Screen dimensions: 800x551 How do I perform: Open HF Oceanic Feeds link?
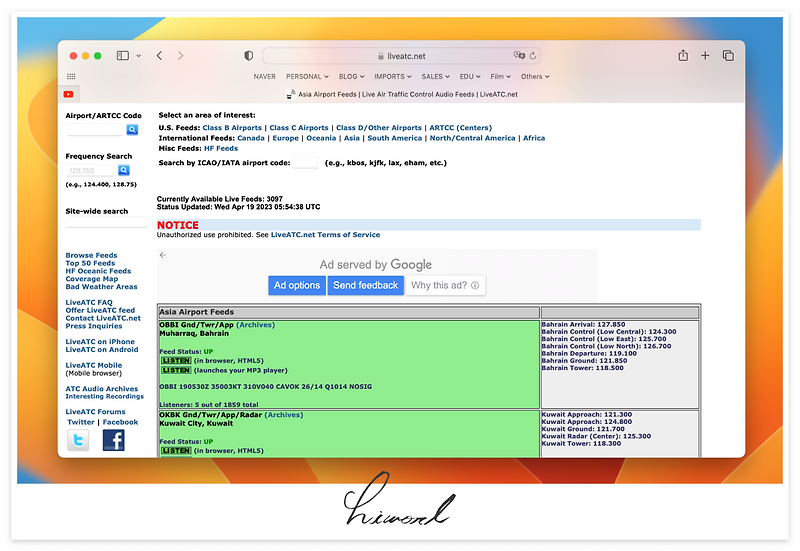click(98, 271)
